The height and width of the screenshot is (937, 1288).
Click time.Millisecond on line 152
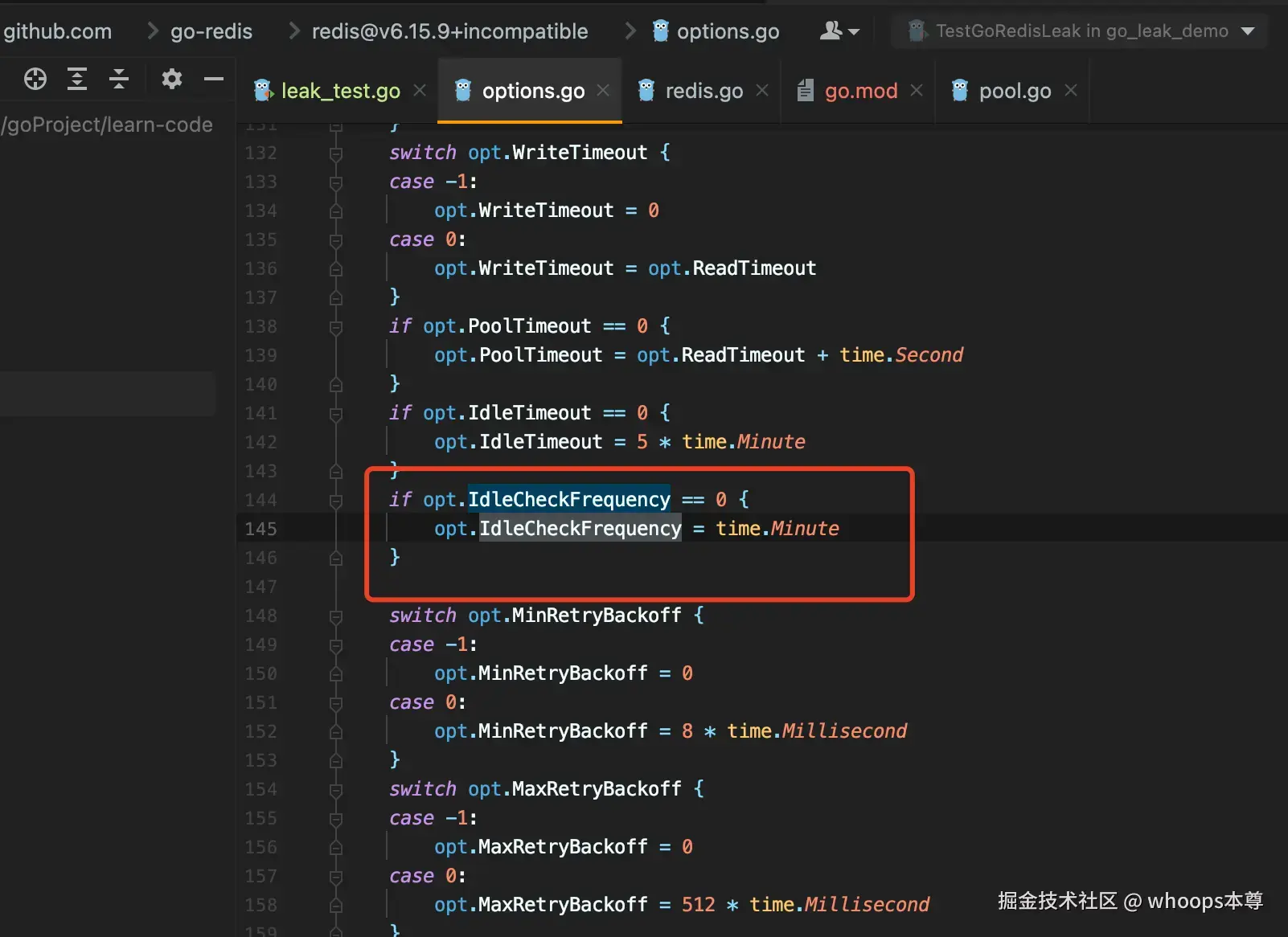(817, 730)
